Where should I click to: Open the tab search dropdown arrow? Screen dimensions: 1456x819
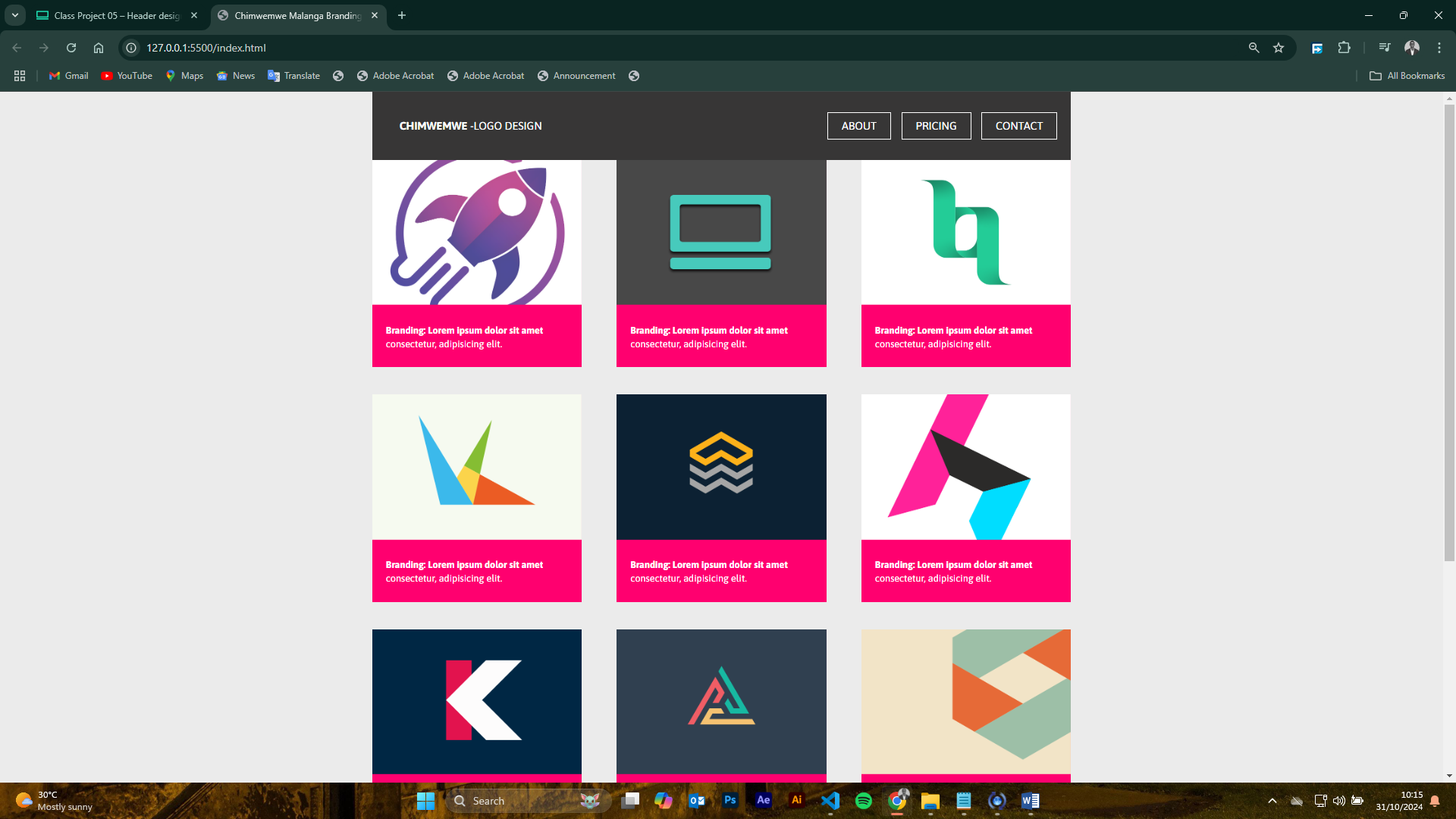[14, 15]
